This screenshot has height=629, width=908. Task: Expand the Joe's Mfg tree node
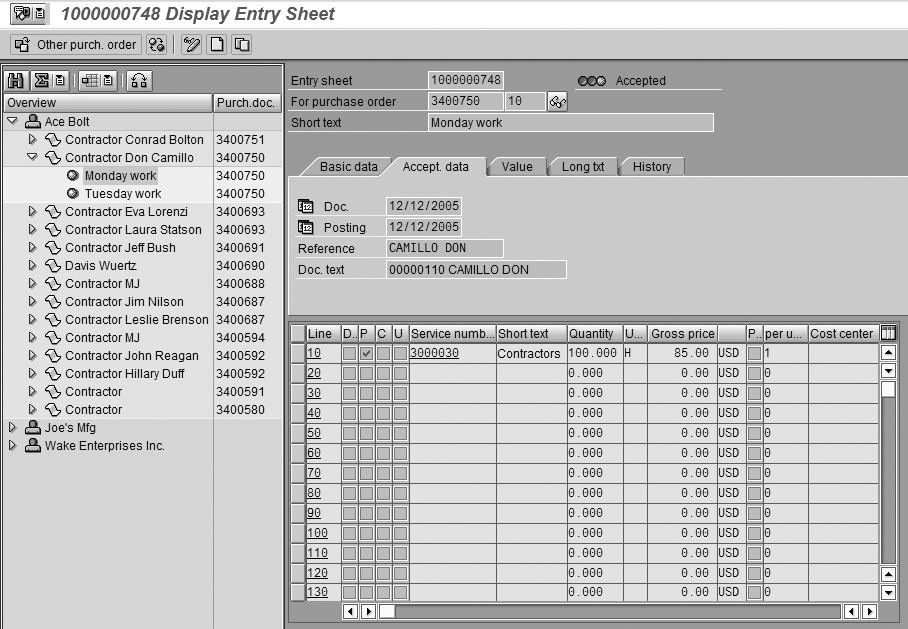[x=13, y=428]
